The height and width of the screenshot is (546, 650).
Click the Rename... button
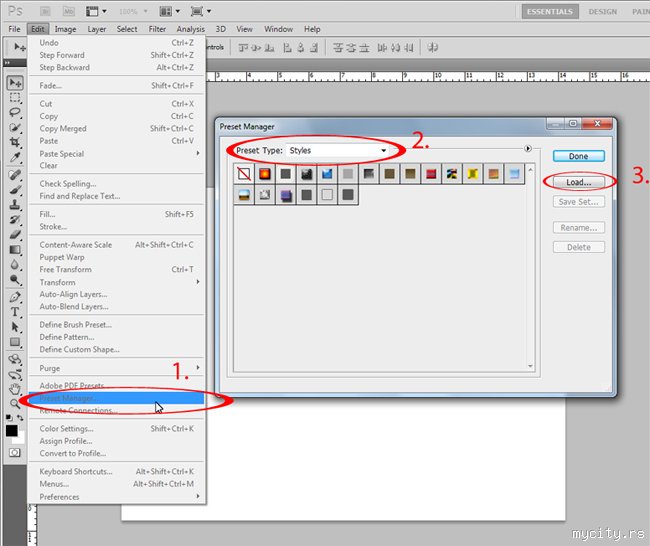[x=579, y=228]
